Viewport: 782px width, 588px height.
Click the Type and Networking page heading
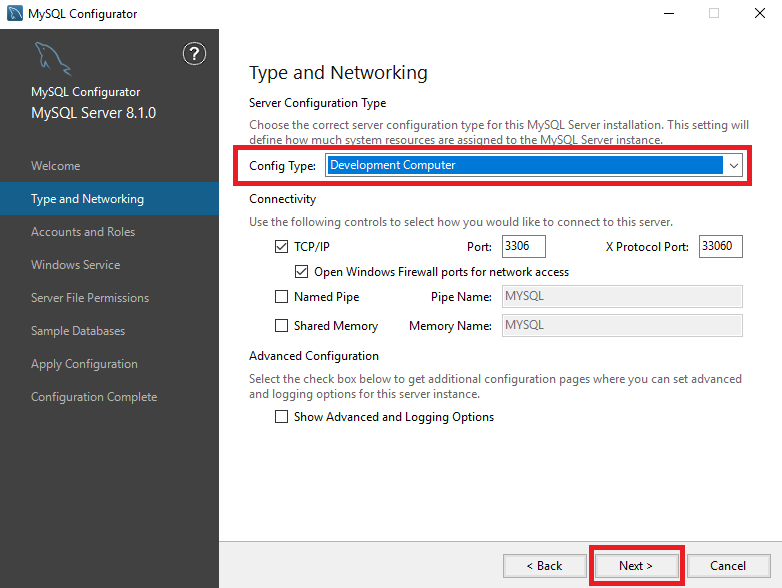pos(338,73)
